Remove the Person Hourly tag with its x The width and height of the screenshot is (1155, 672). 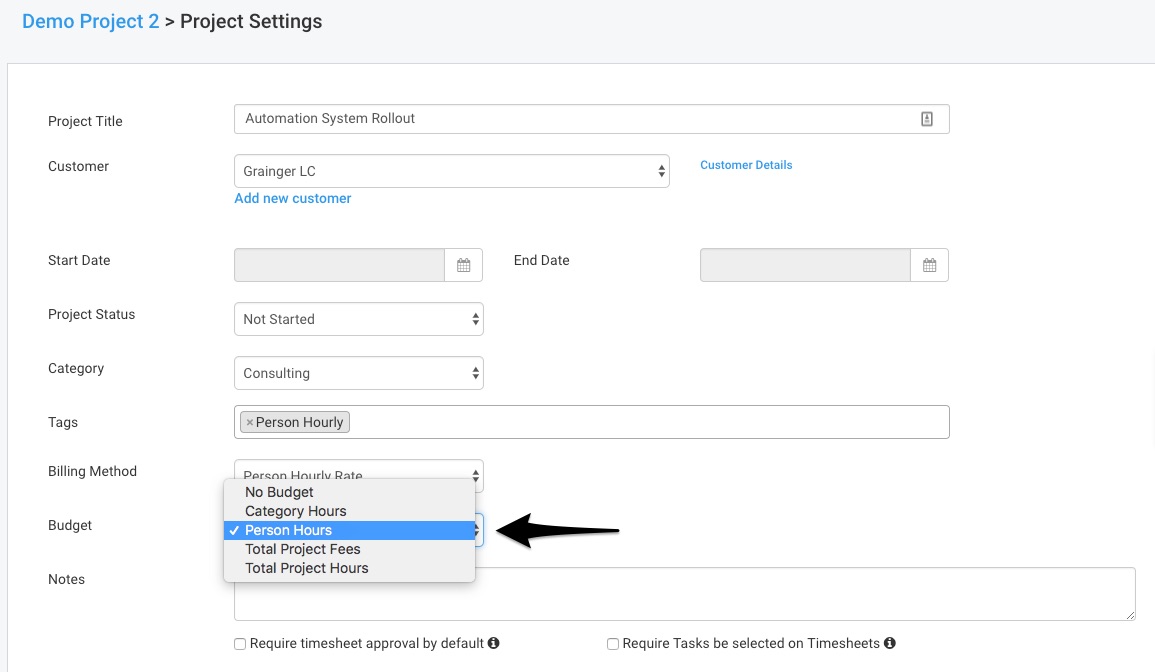250,423
